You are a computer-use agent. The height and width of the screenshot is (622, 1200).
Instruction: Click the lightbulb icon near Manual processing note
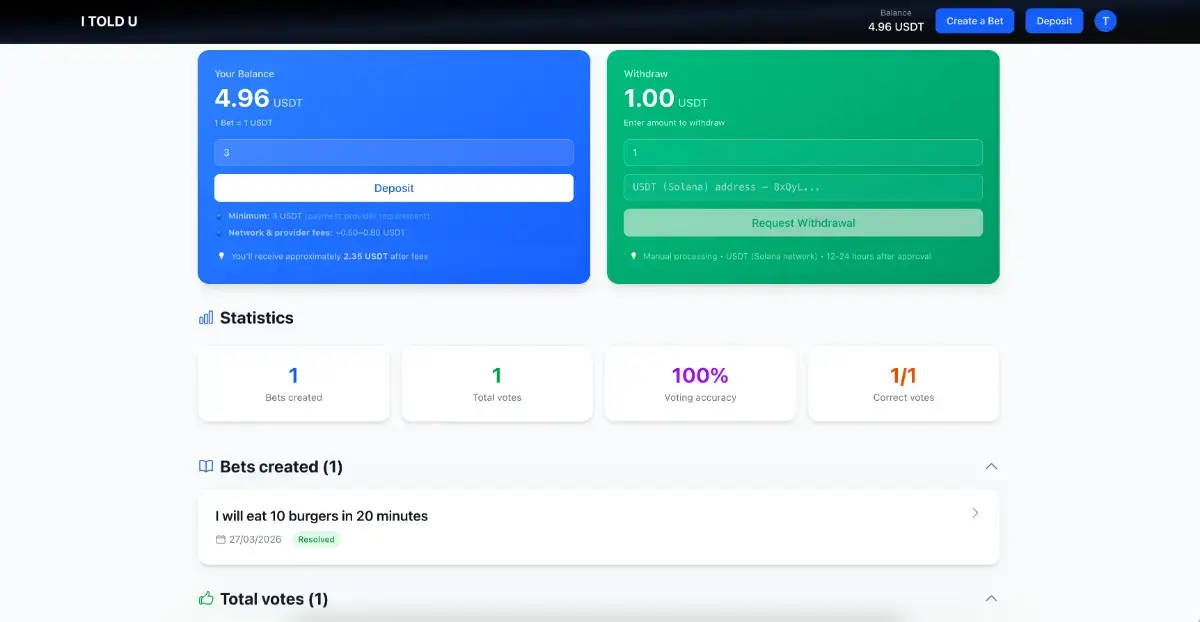click(x=633, y=256)
